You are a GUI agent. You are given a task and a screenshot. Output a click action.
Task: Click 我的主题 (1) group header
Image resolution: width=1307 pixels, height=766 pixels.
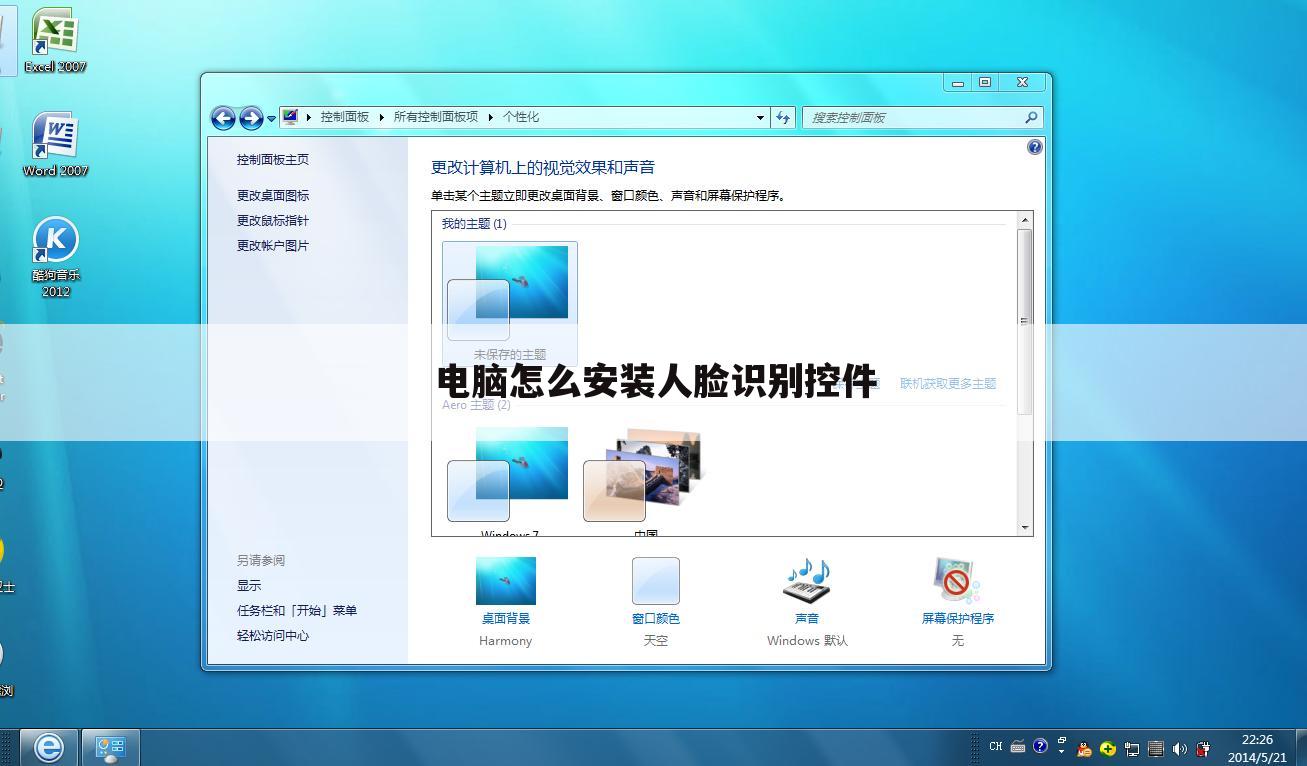474,223
